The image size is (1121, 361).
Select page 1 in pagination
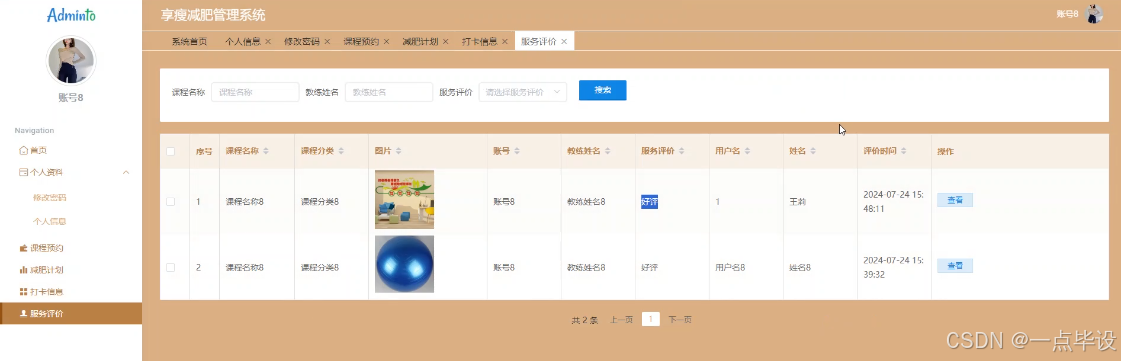(651, 320)
